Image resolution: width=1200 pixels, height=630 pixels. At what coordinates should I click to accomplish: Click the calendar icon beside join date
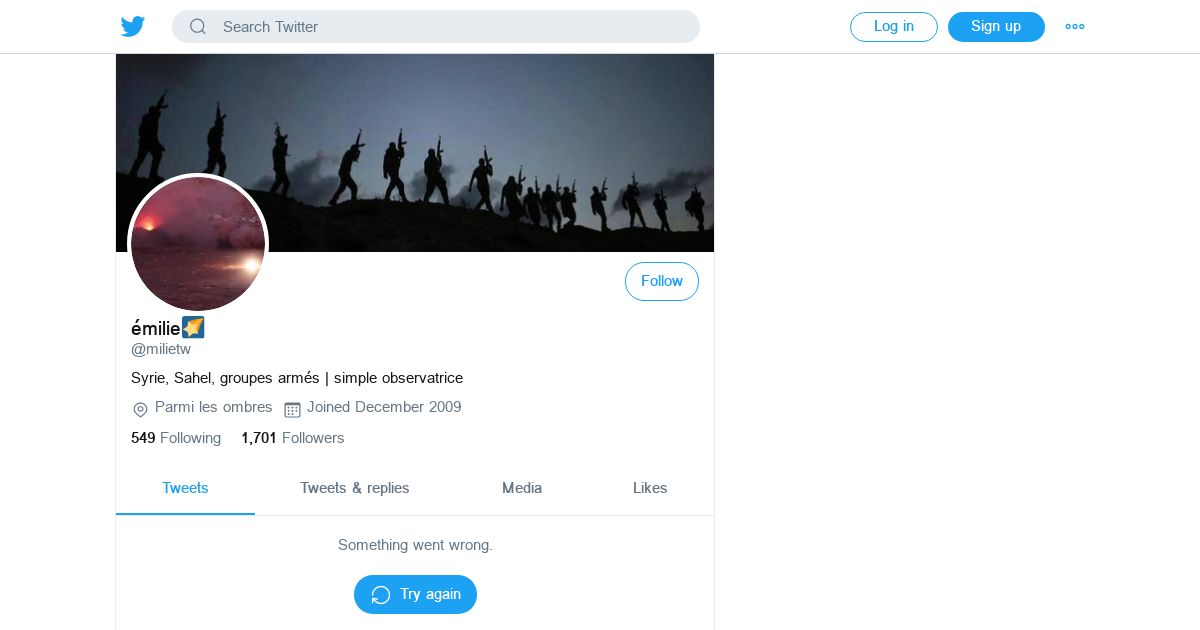pos(292,409)
